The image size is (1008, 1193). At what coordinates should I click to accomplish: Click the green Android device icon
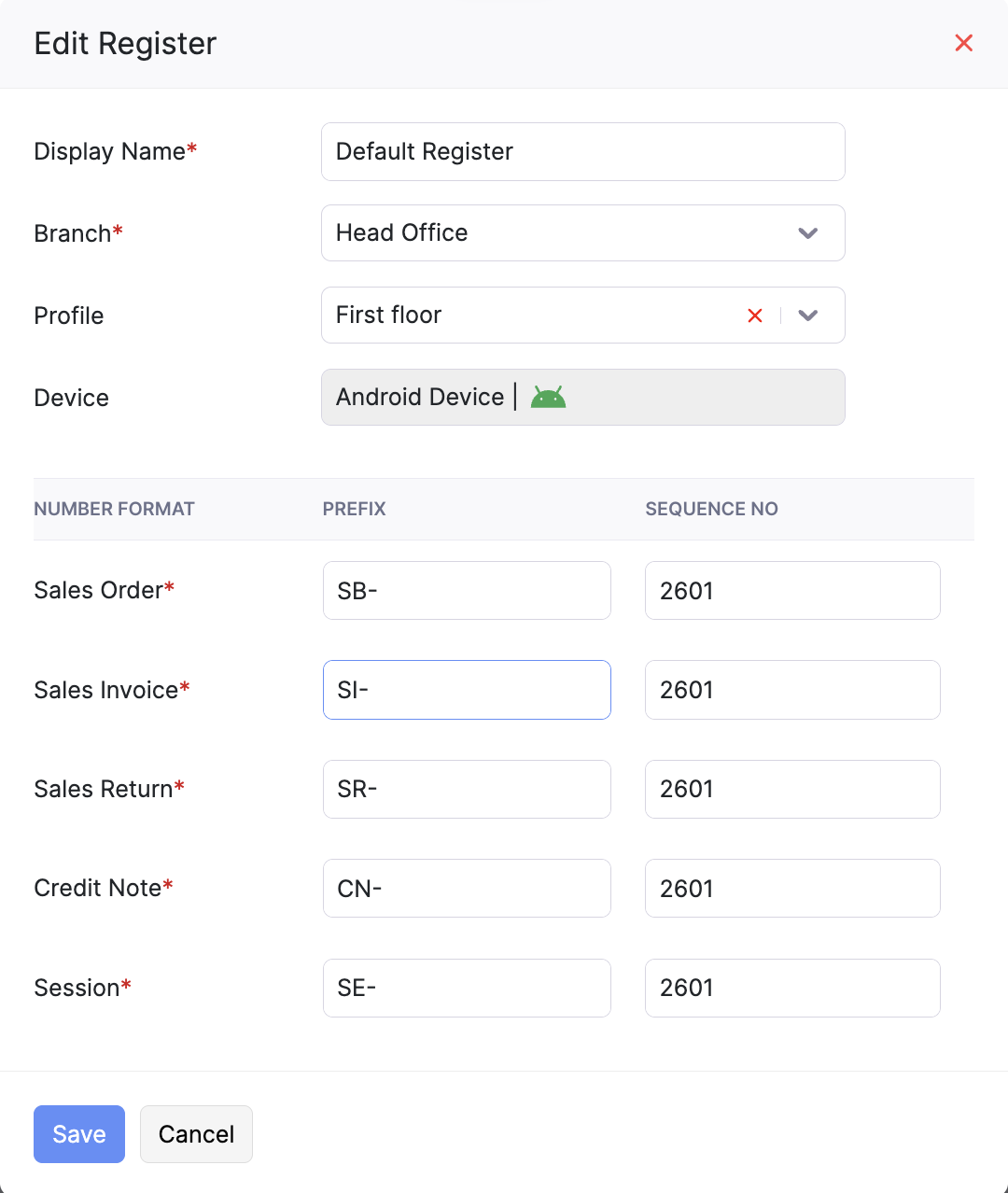(549, 398)
